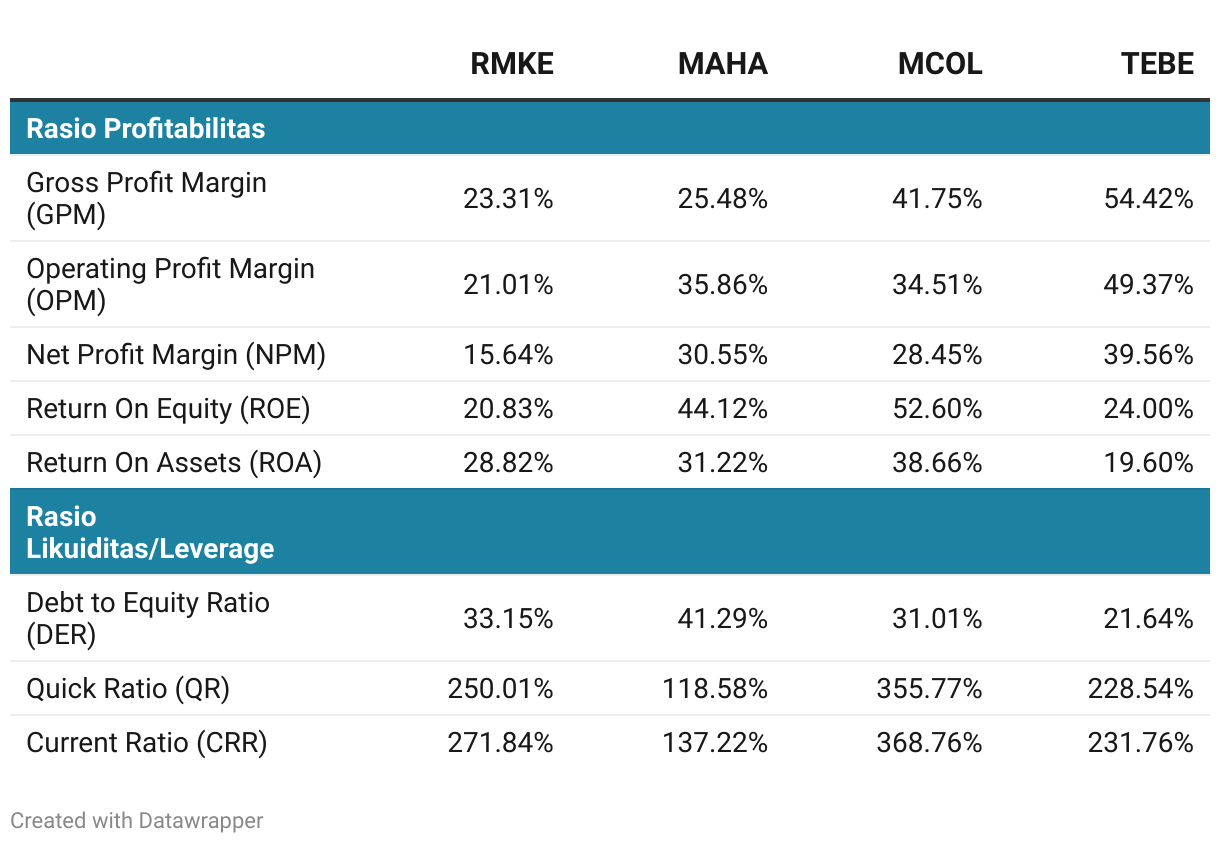This screenshot has height=844, width=1220.
Task: Click the RMKE column header
Action: 512,64
